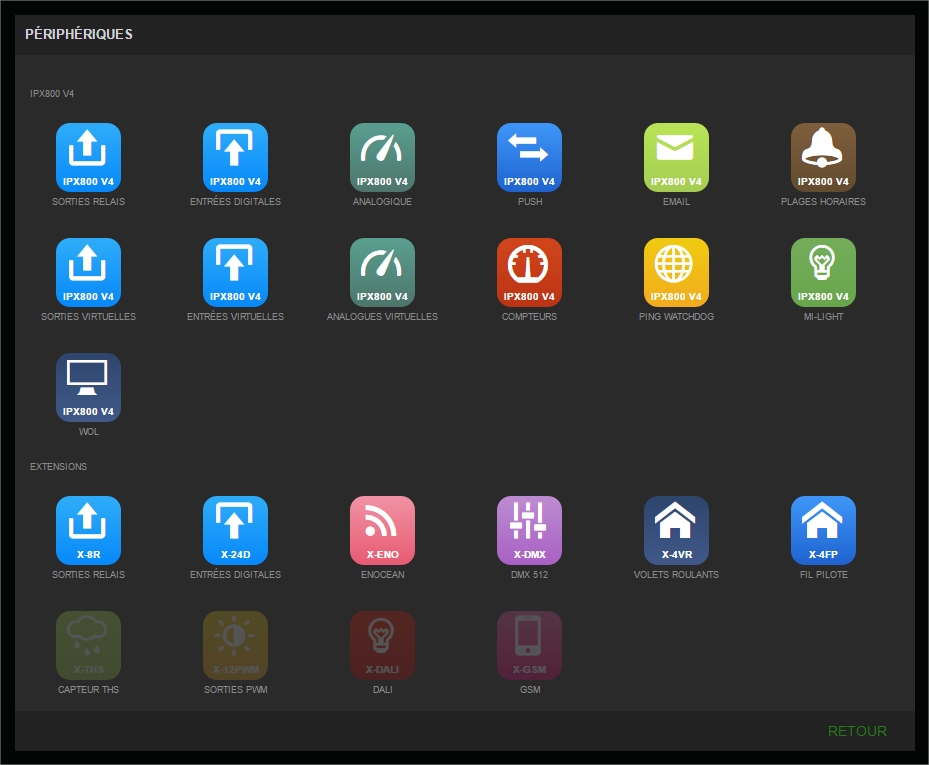Open IPX800 V4 Sorties Relais icon

pos(88,157)
